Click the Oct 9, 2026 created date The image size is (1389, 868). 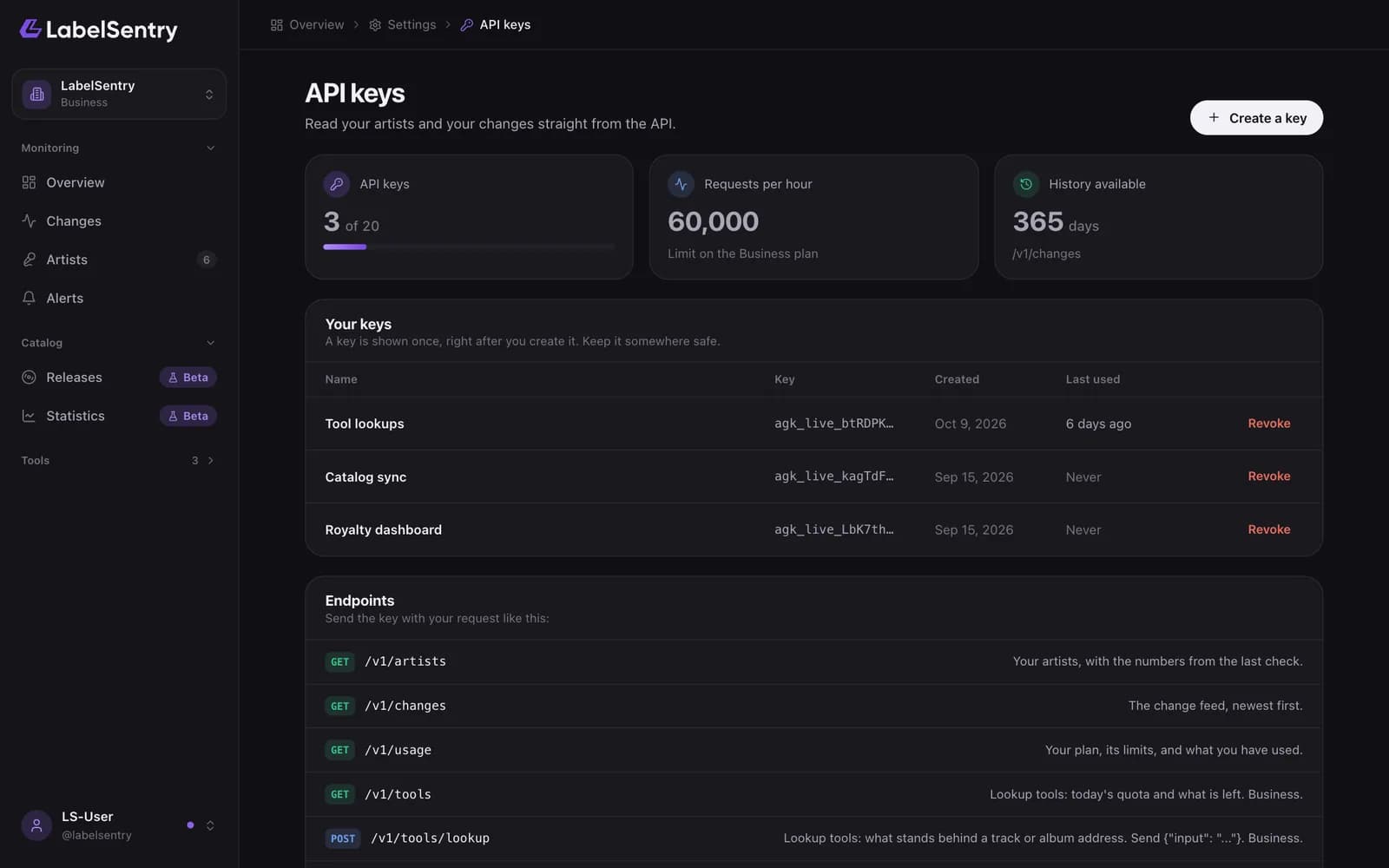[971, 424]
